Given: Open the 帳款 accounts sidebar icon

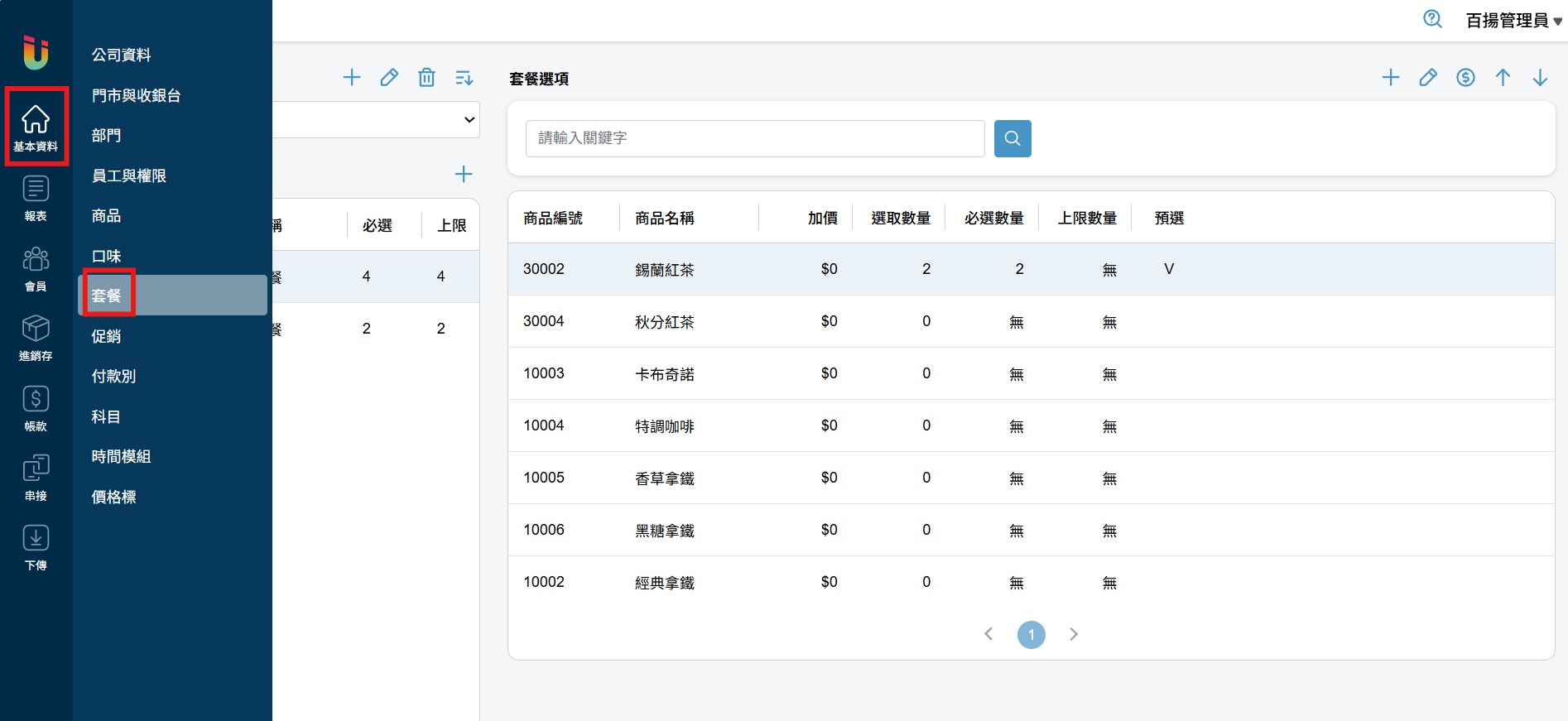Looking at the screenshot, I should tap(36, 408).
